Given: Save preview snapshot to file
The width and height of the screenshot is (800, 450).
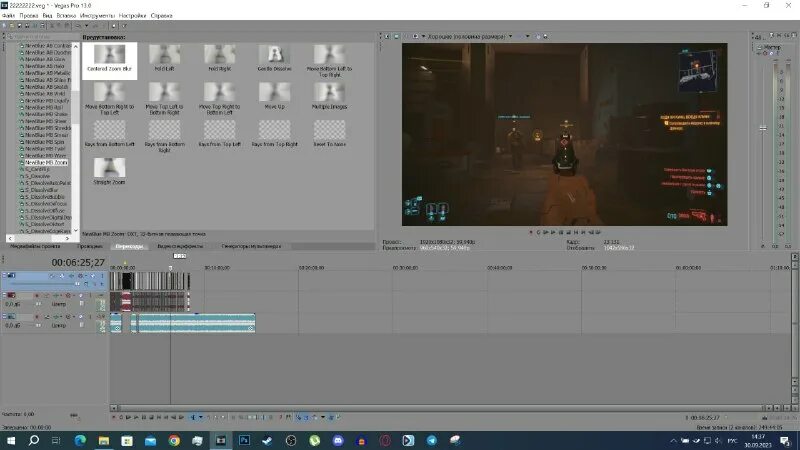Looking at the screenshot, I should 545,36.
